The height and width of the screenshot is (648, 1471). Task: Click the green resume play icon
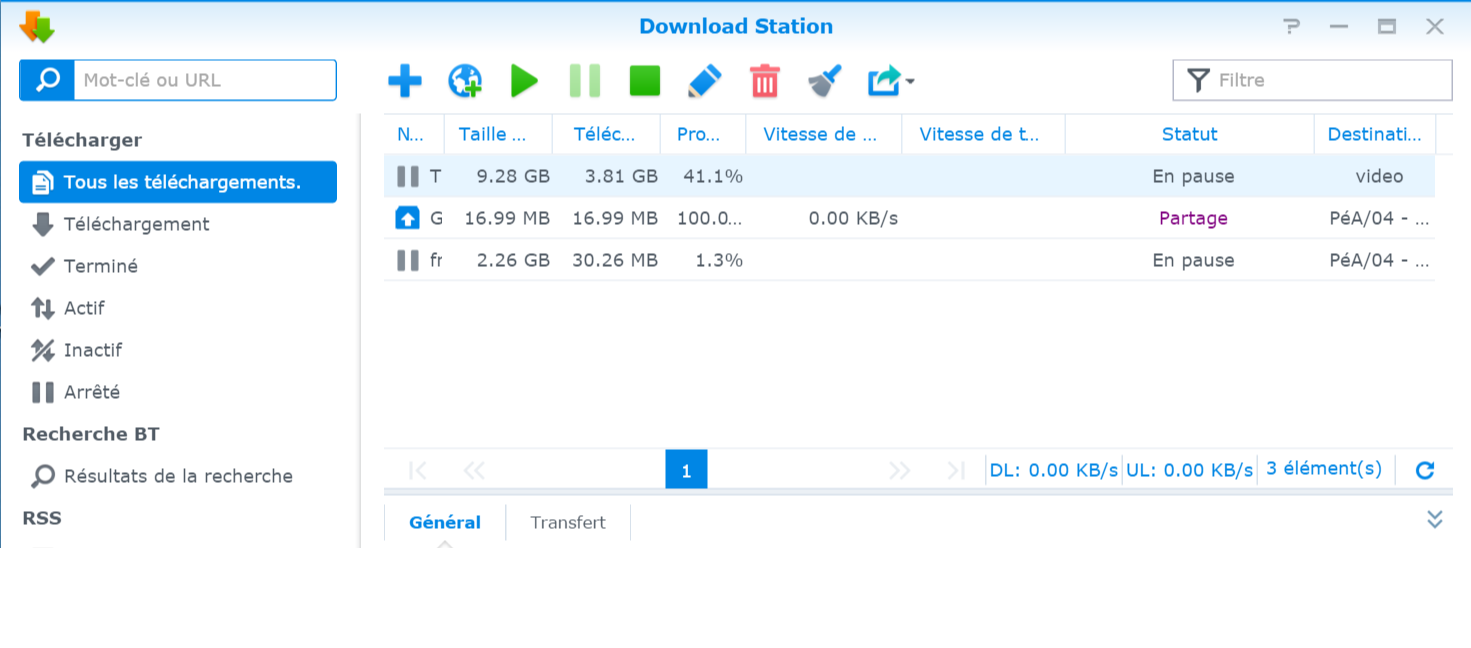click(524, 81)
